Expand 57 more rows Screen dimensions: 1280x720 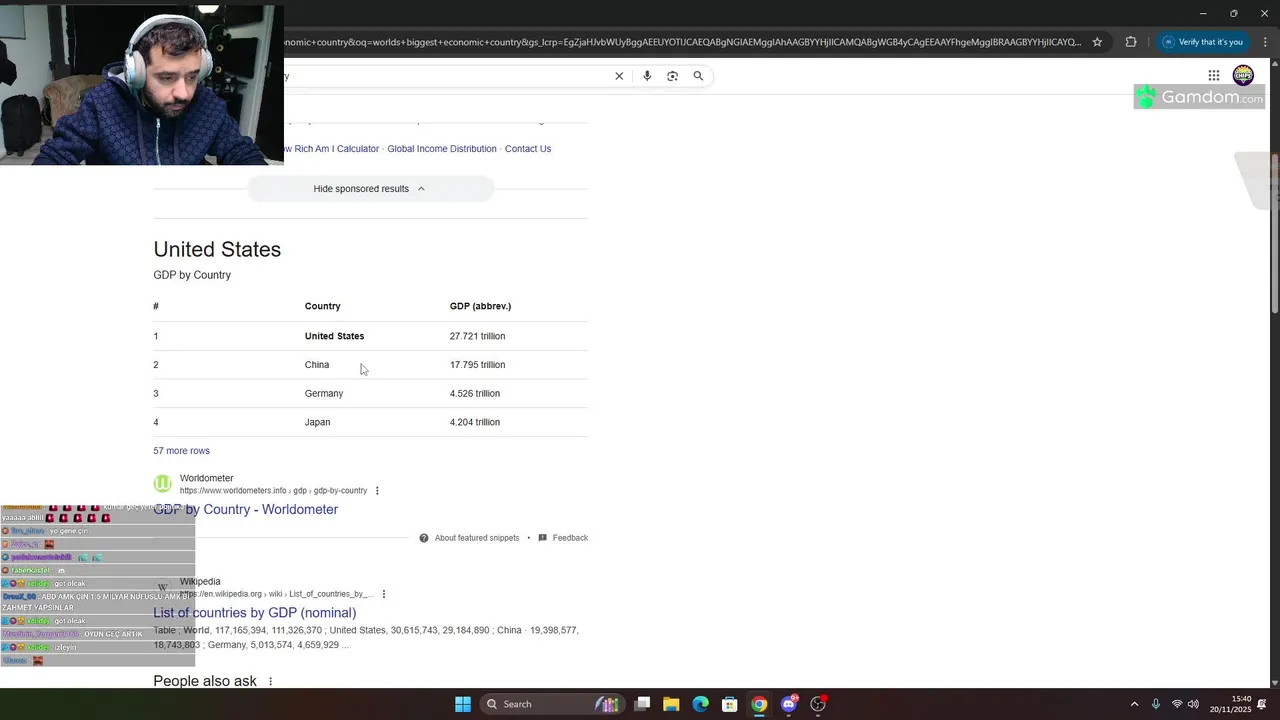181,451
